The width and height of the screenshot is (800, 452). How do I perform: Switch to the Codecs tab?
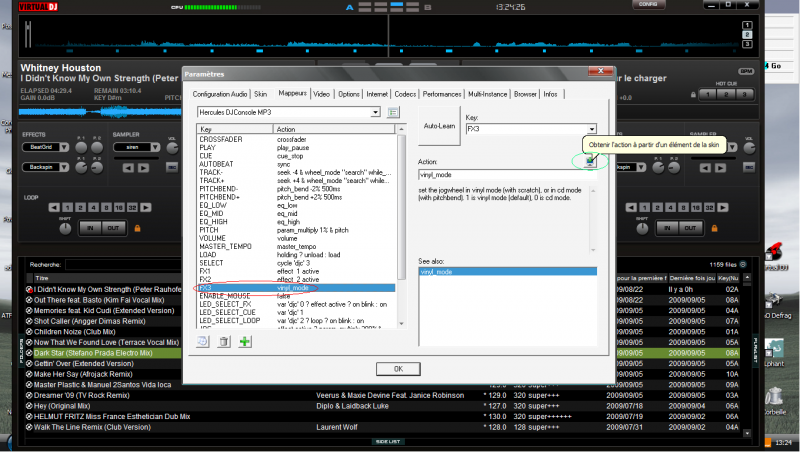coord(406,94)
